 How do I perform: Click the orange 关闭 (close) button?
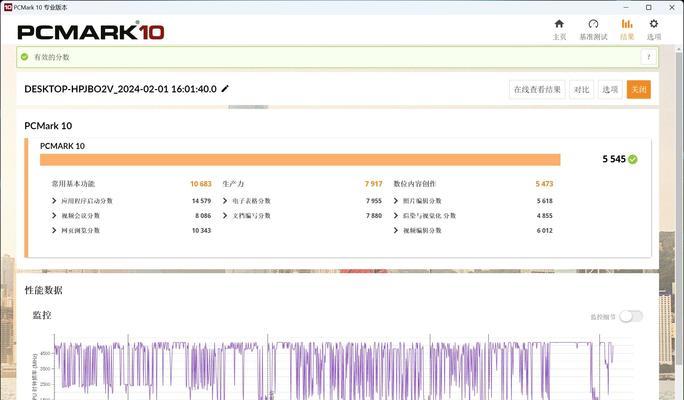(x=639, y=89)
